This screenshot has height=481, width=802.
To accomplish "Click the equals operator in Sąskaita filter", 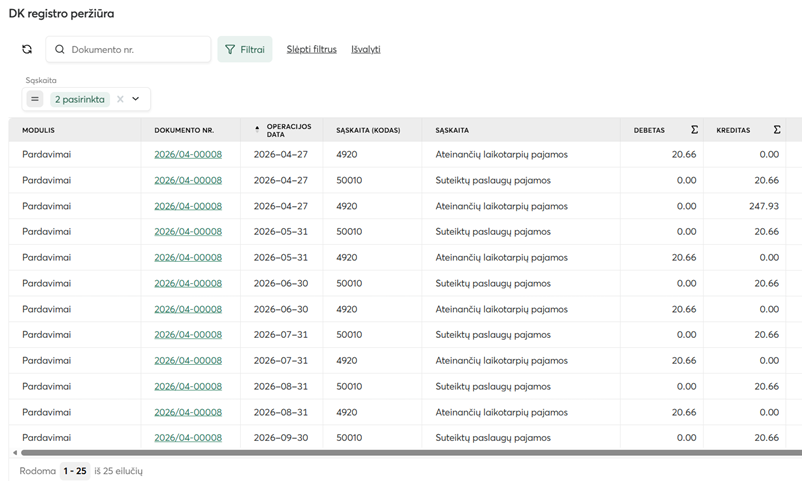I will [35, 99].
